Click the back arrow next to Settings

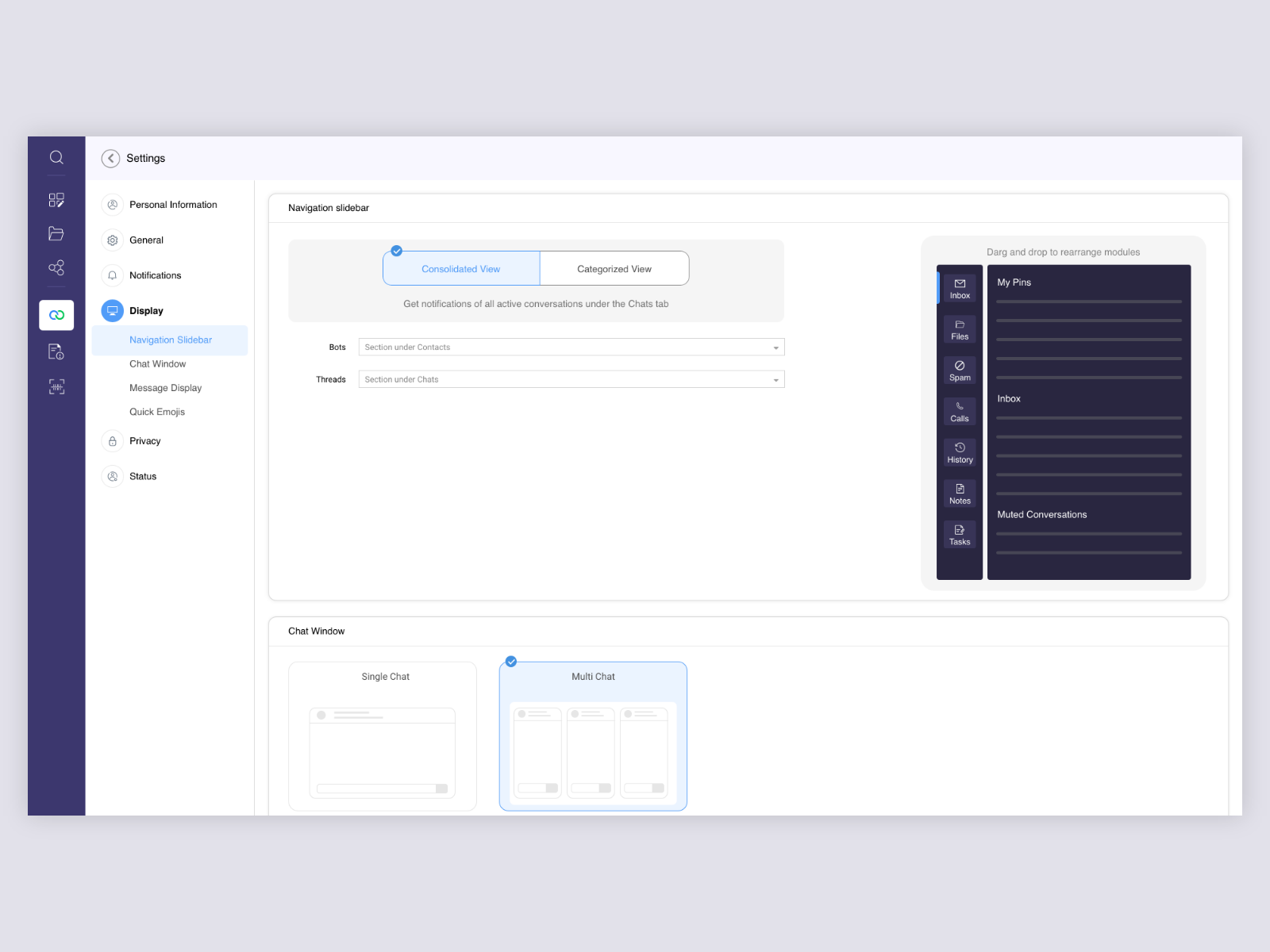[x=110, y=158]
